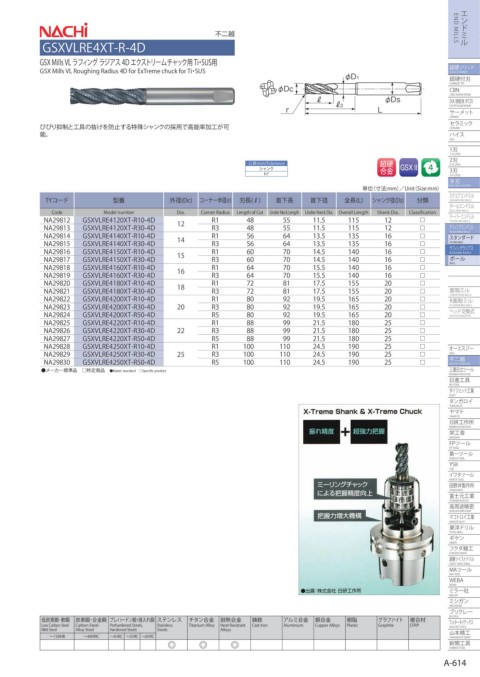Image resolution: width=480 pixels, height=677 pixels.
Task: Select the 東洋ドリル maker tab
Action: click(464, 528)
